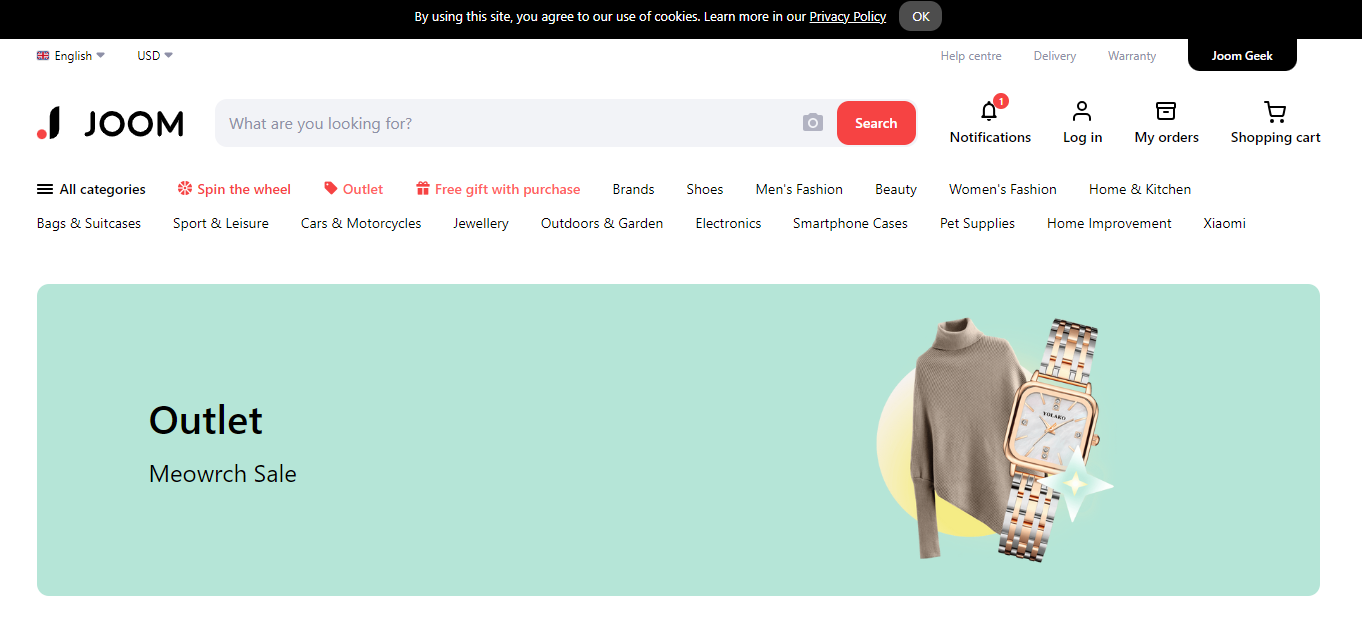This screenshot has width=1362, height=623.
Task: Click the Outlet banner heading
Action: (206, 420)
